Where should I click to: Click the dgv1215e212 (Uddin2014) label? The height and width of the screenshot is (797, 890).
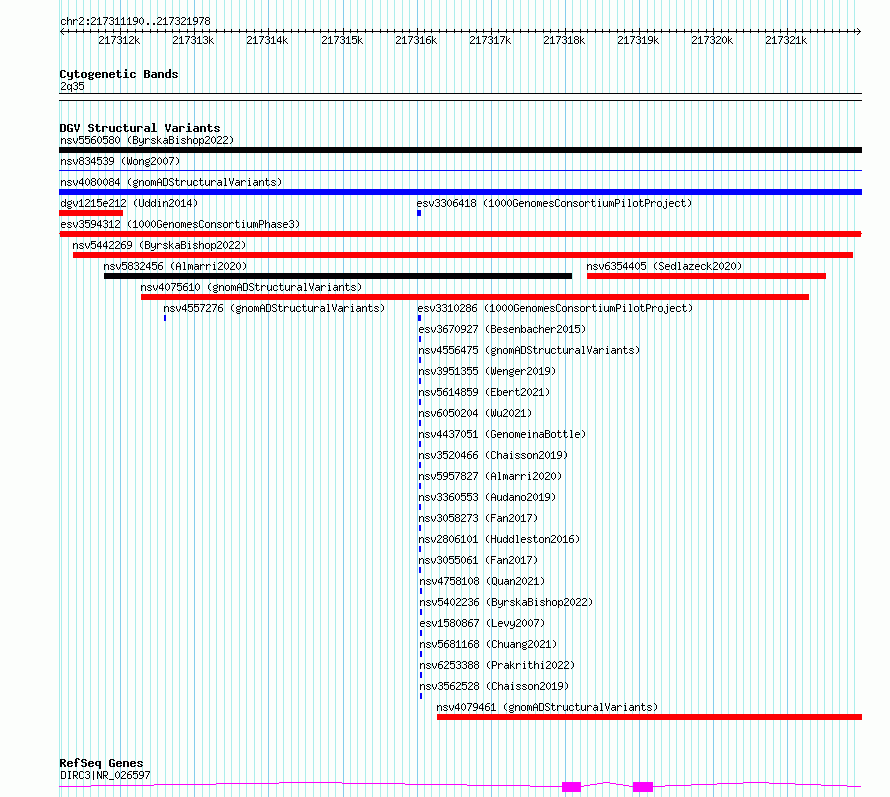click(x=129, y=203)
